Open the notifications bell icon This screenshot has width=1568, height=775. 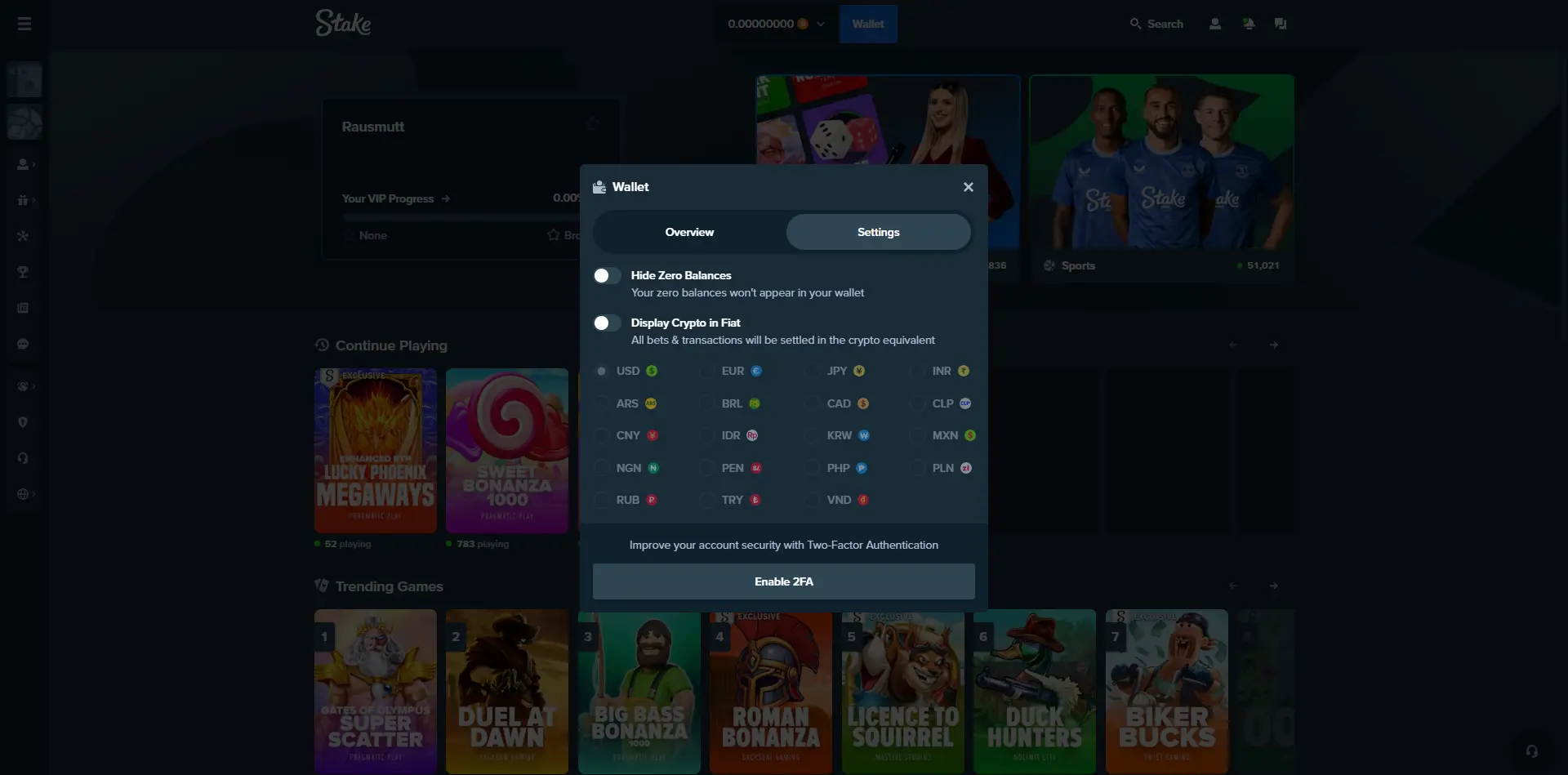(1249, 24)
